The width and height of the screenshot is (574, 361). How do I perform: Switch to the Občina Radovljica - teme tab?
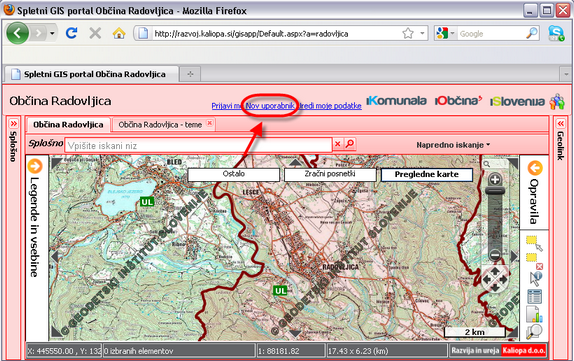point(160,125)
